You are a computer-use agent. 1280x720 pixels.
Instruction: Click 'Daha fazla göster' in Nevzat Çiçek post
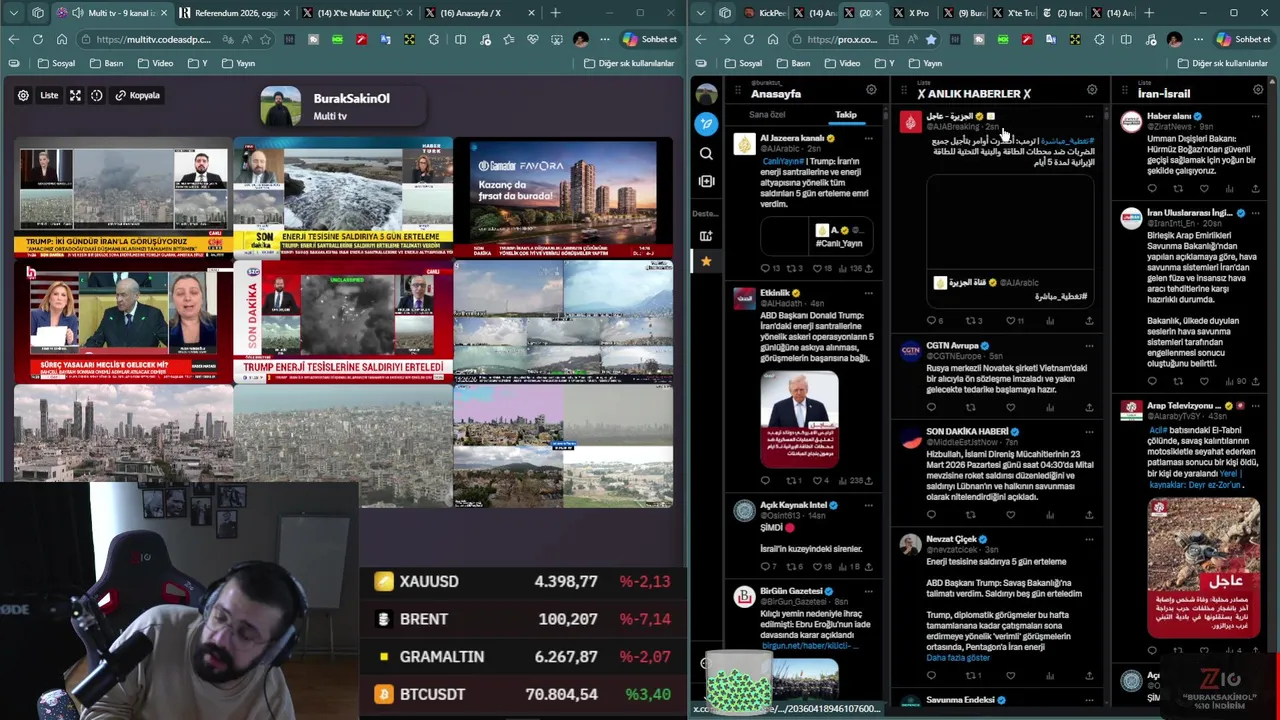(x=958, y=658)
